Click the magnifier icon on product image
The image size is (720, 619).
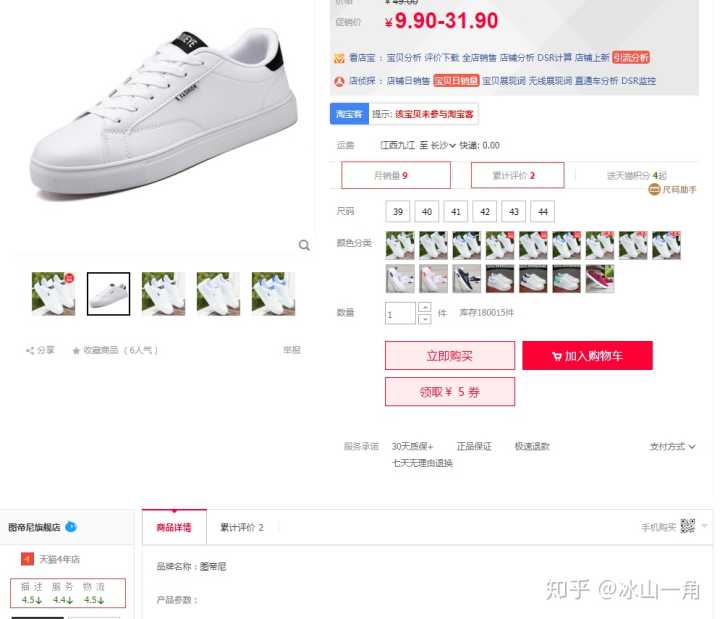point(304,245)
